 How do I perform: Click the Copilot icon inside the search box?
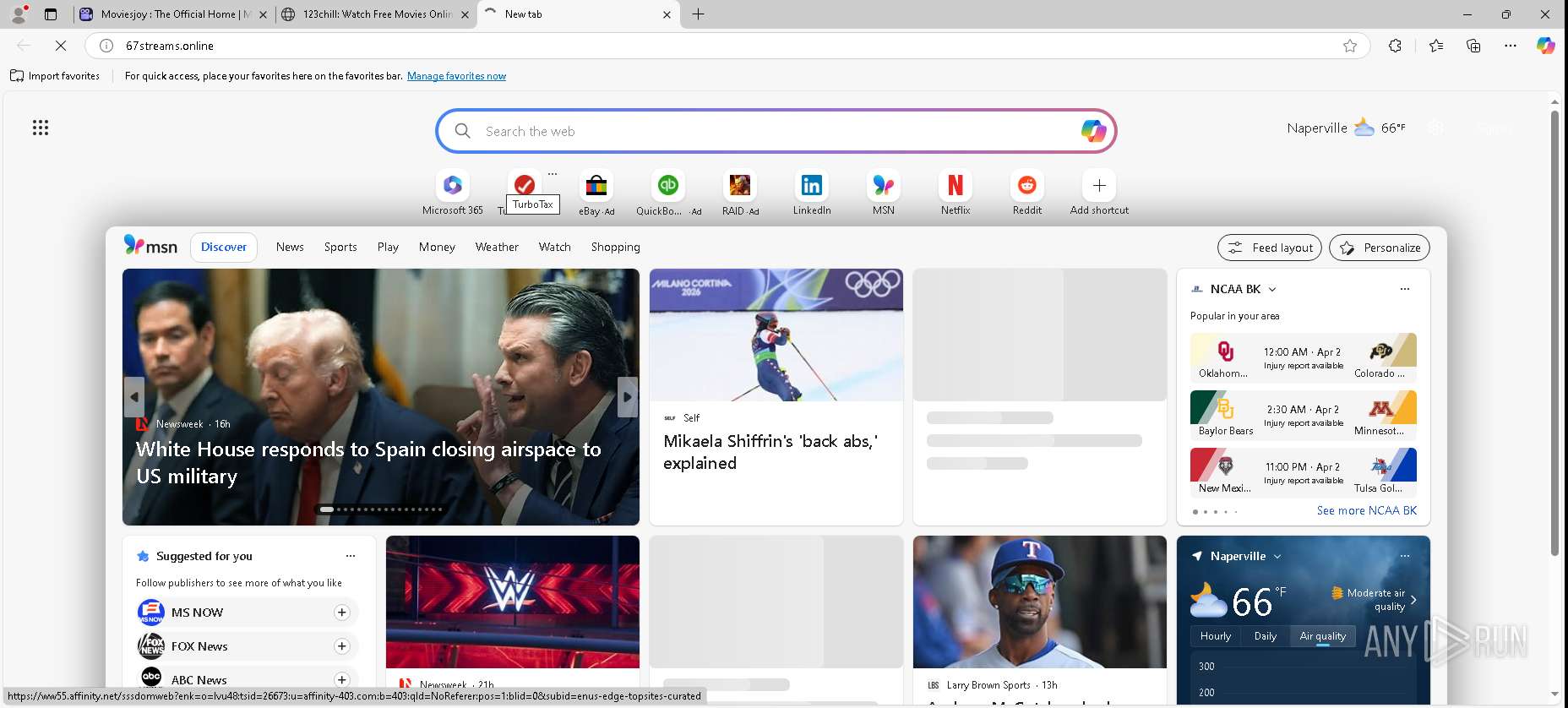(x=1093, y=131)
